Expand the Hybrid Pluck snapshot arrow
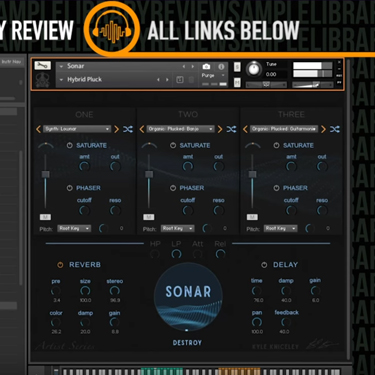 (x=61, y=80)
